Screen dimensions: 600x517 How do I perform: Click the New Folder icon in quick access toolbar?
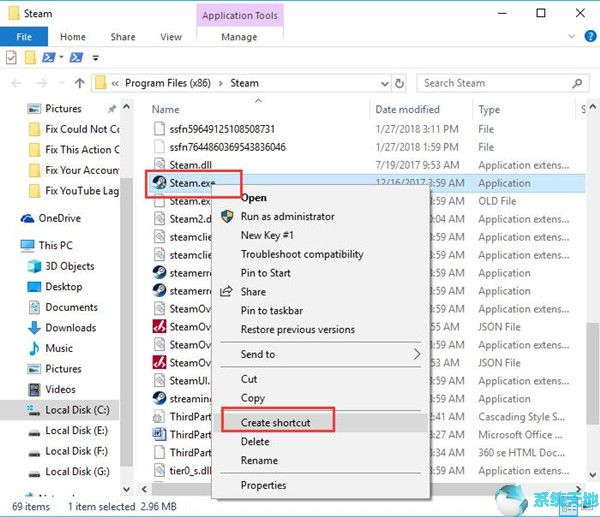point(30,57)
